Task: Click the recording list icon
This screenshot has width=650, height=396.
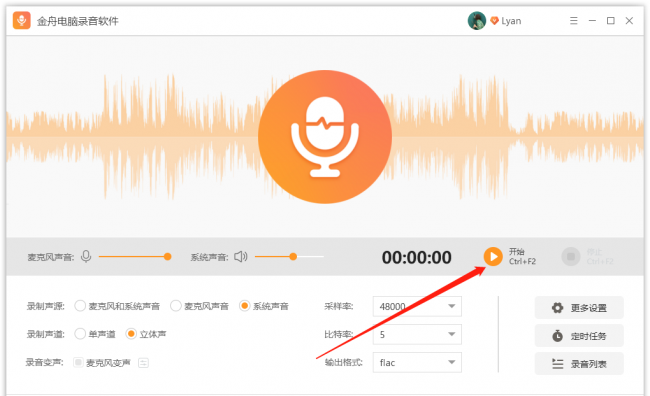Action: tap(558, 364)
